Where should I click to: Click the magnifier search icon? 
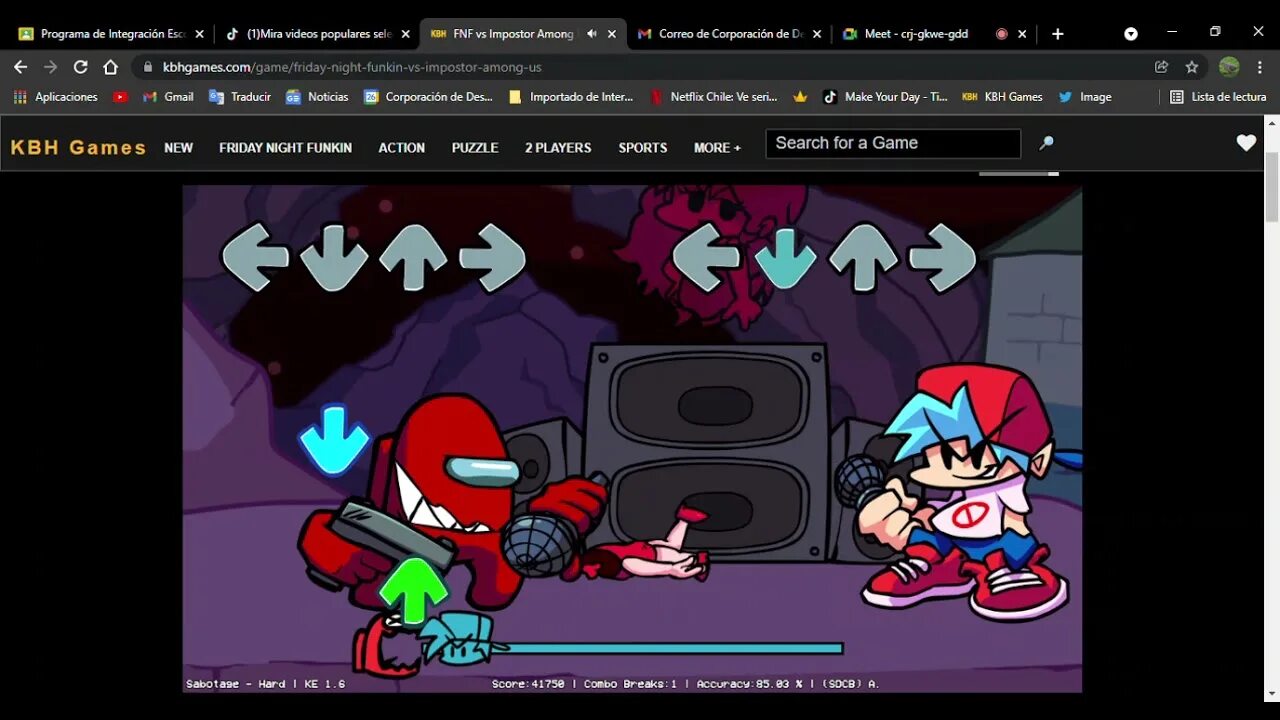tap(1046, 143)
